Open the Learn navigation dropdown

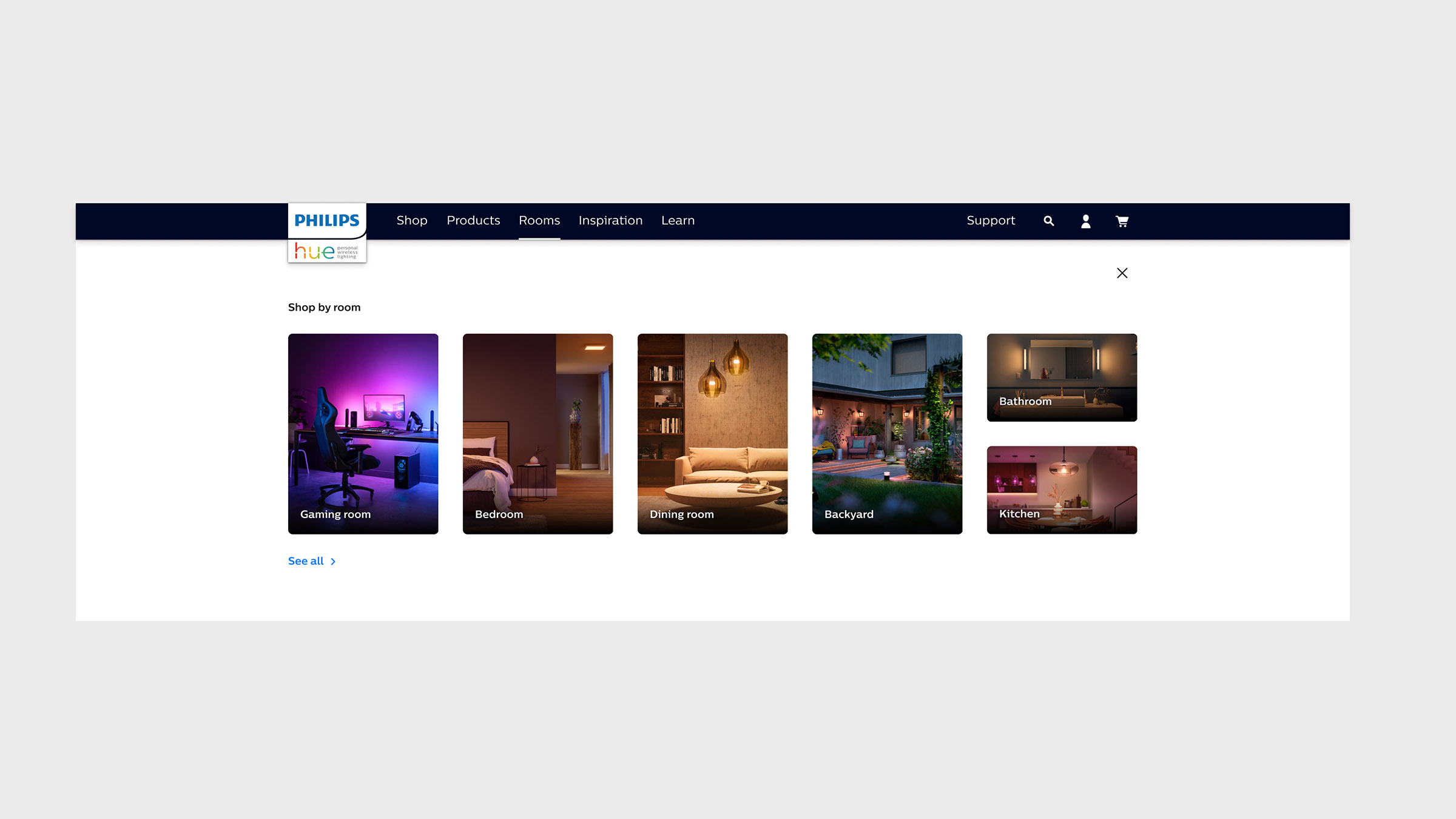tap(677, 220)
